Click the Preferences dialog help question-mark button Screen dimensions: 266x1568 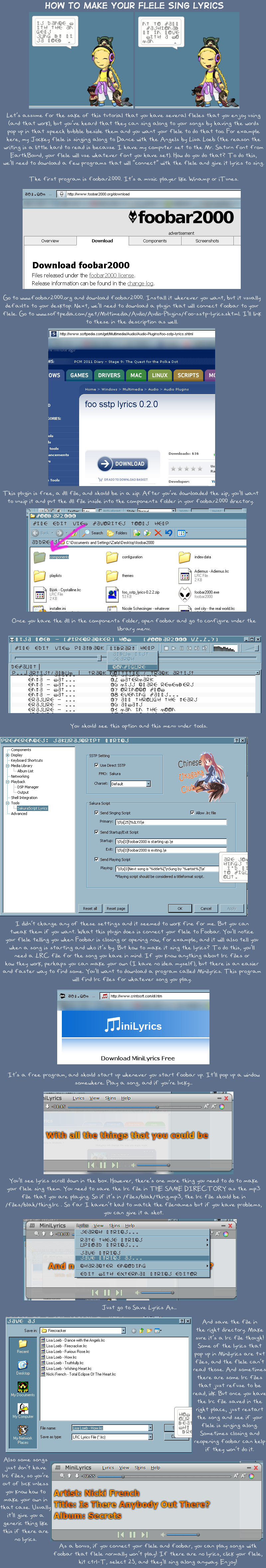point(236,741)
